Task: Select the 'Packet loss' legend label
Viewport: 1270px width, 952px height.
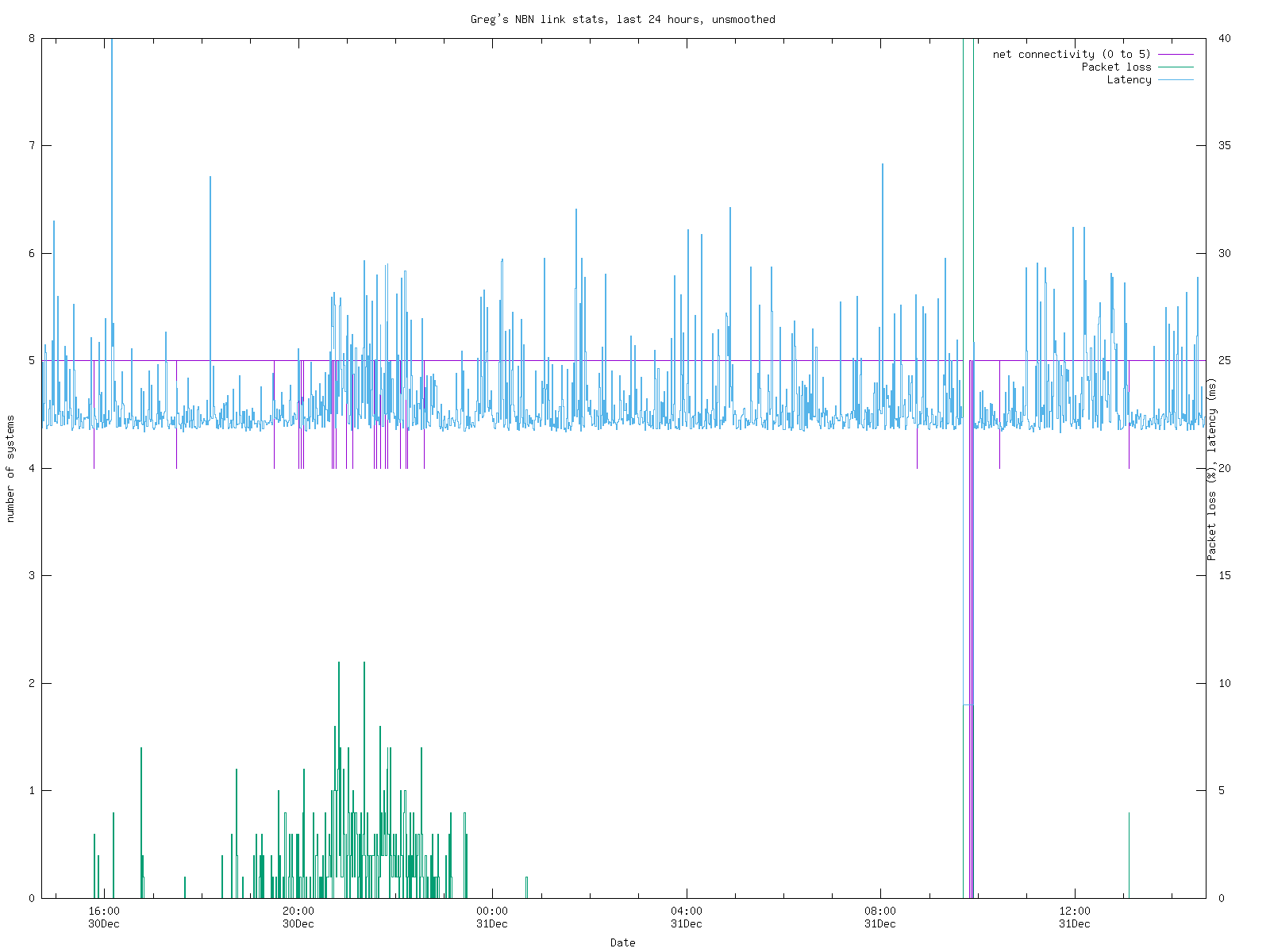Action: point(1116,67)
